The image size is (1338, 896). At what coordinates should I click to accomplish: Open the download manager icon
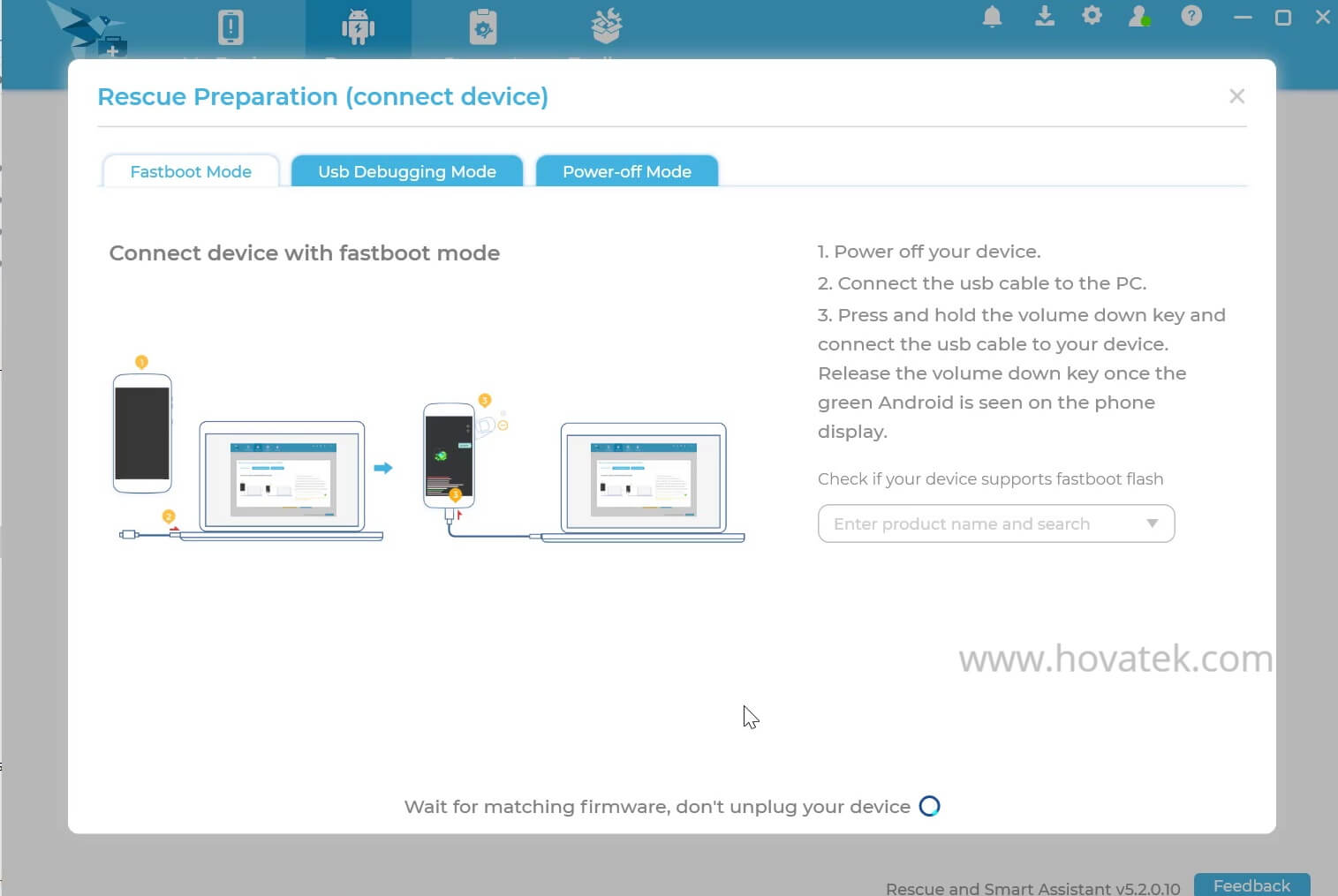click(1042, 16)
